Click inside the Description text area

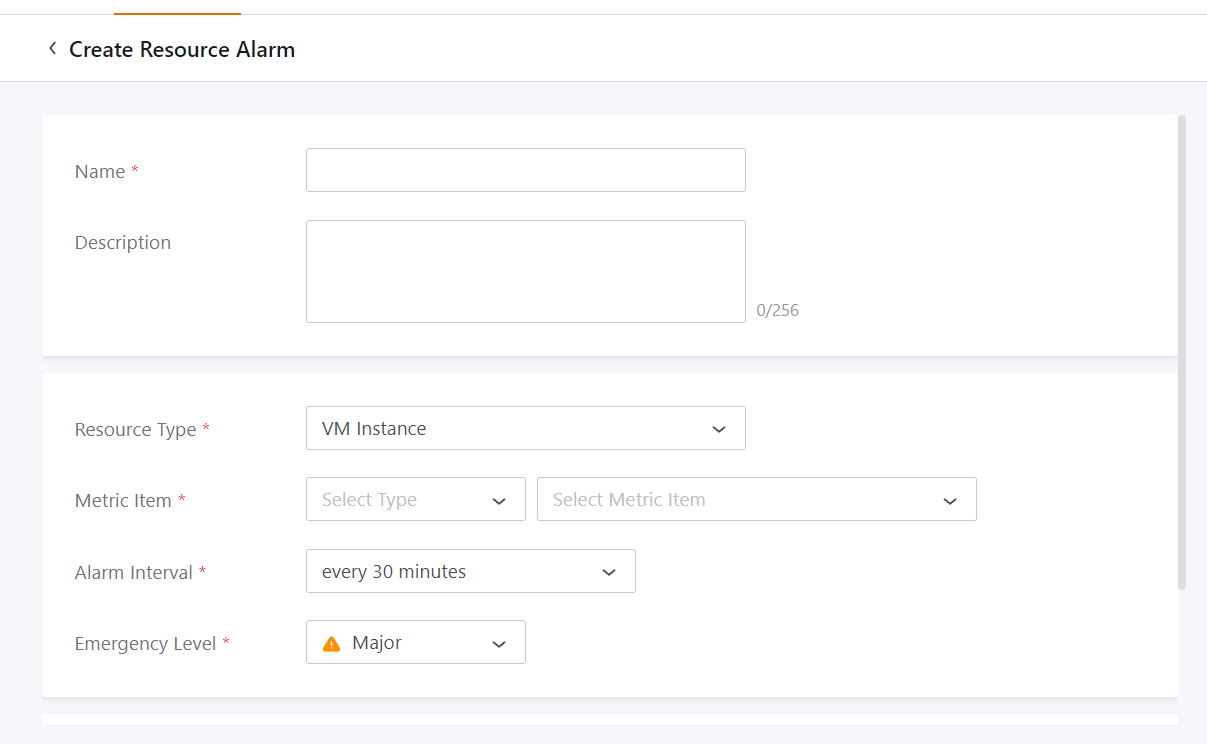(x=525, y=271)
